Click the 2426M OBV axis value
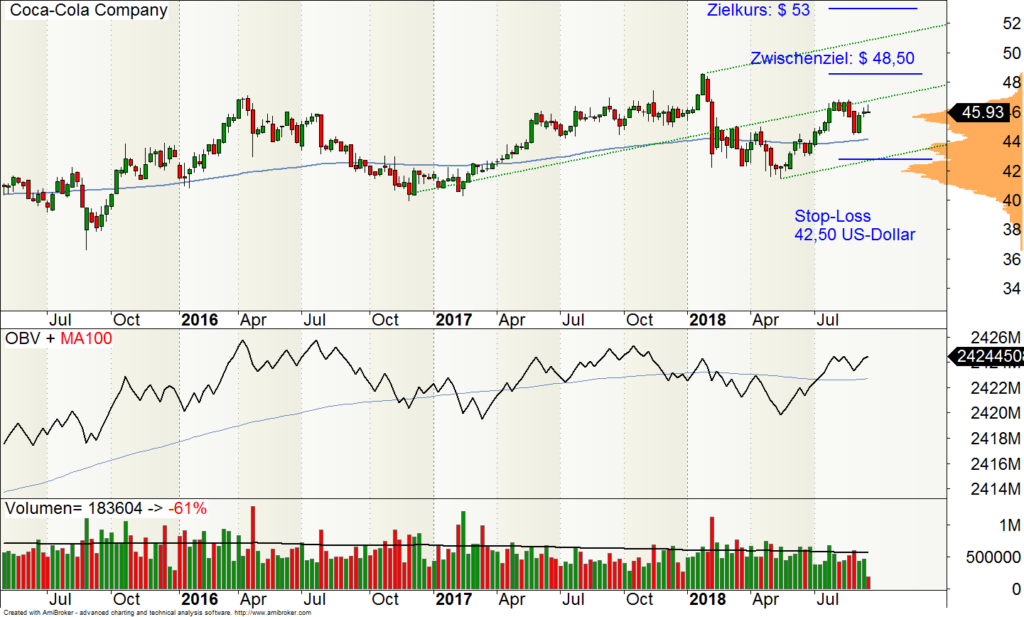 [x=995, y=338]
